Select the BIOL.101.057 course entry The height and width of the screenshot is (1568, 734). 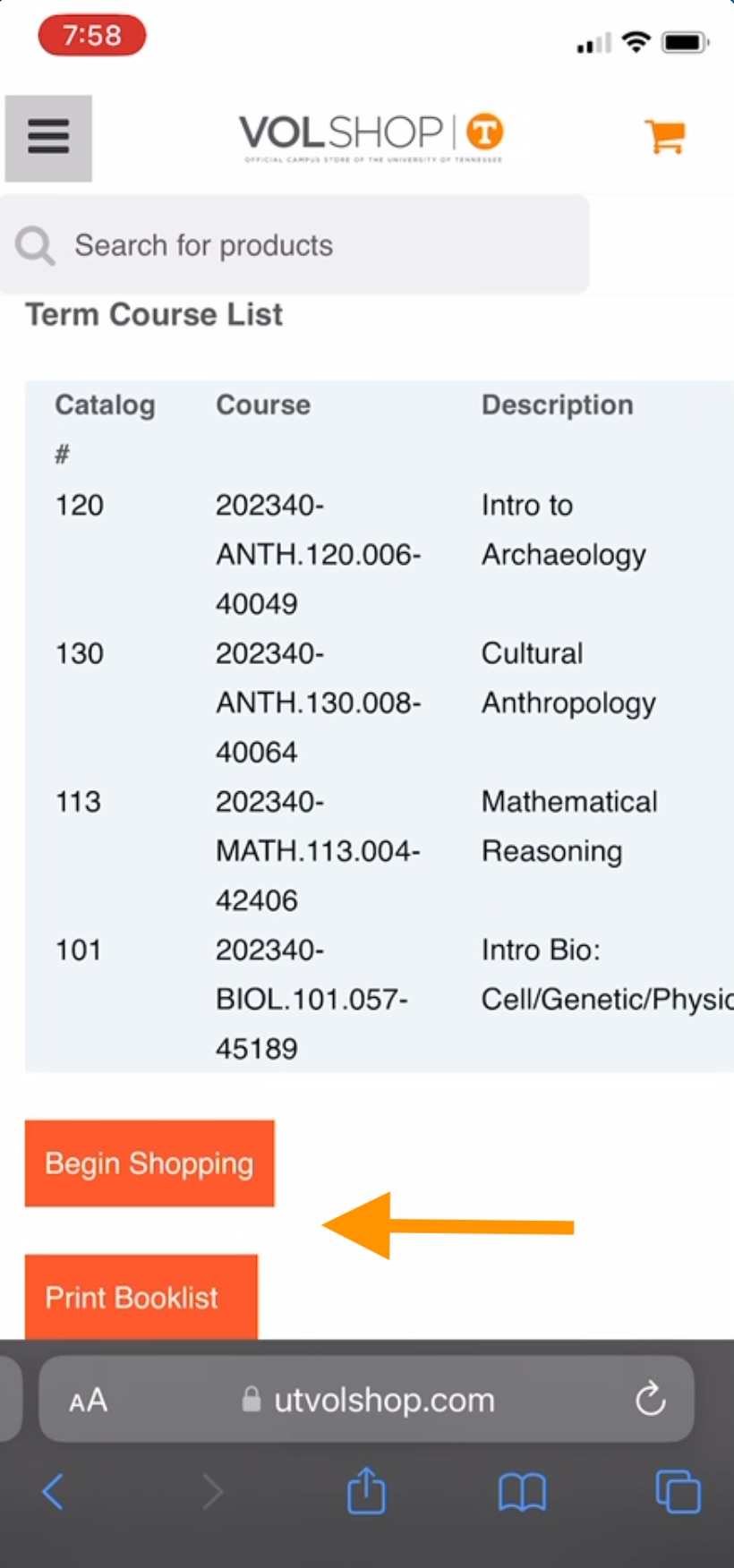coord(312,999)
